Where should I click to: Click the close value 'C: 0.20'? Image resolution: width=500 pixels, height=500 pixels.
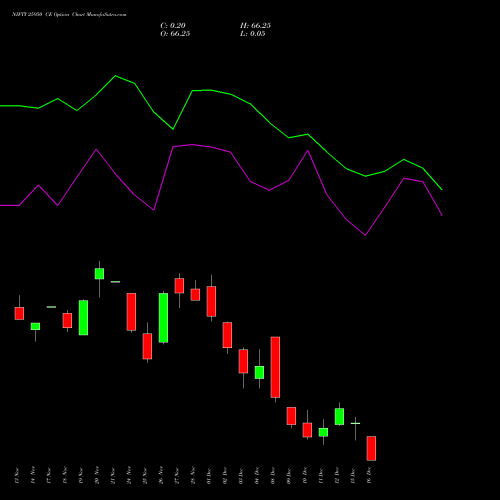pyautogui.click(x=173, y=26)
